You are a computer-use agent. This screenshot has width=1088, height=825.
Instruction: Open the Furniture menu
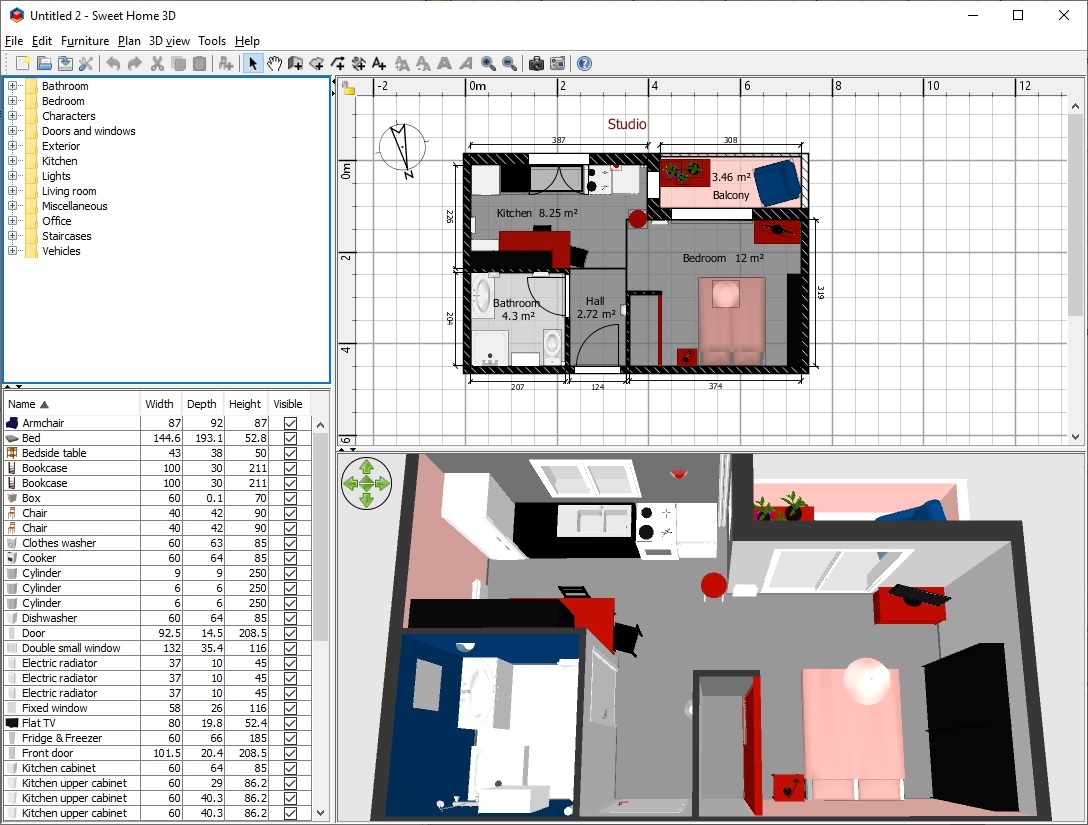click(x=85, y=41)
